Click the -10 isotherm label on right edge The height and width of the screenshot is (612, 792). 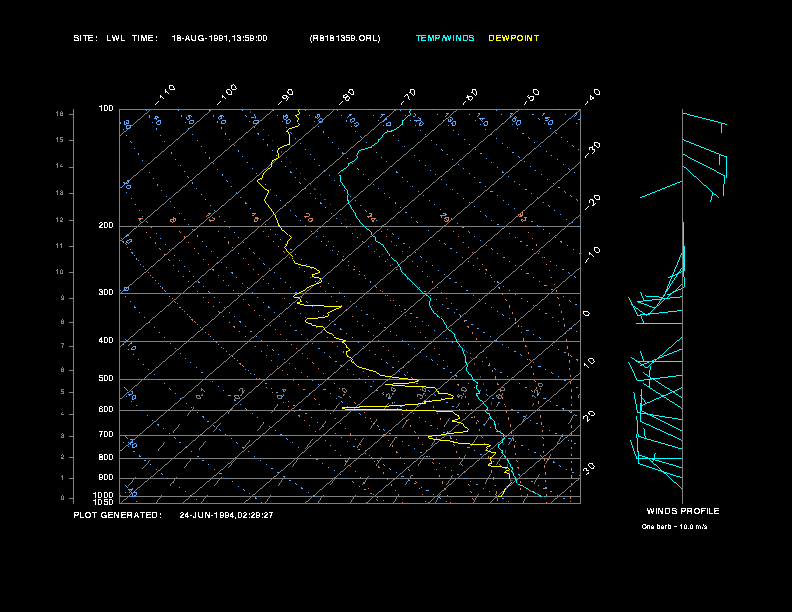point(593,255)
